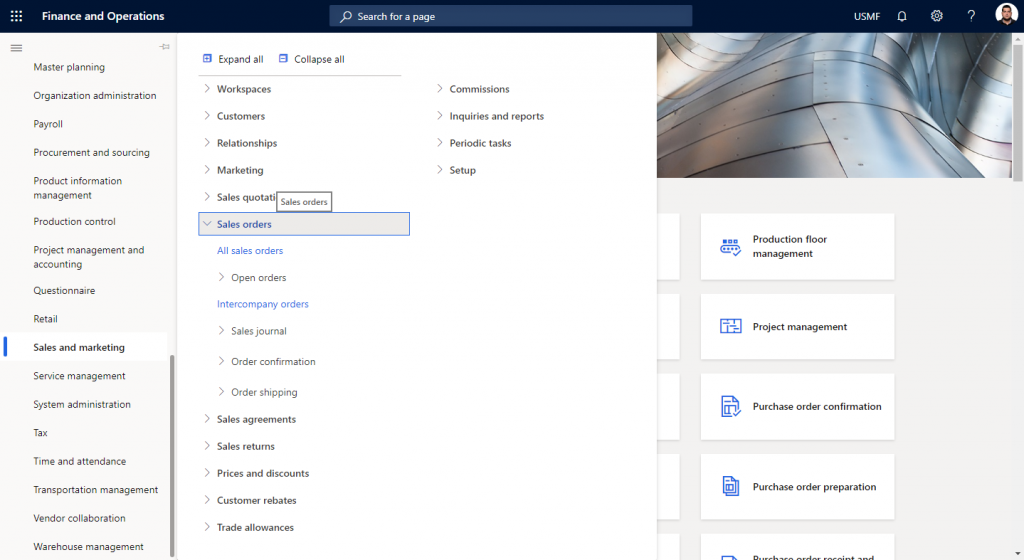Open the Intercompany orders link
This screenshot has width=1024, height=560.
263,304
